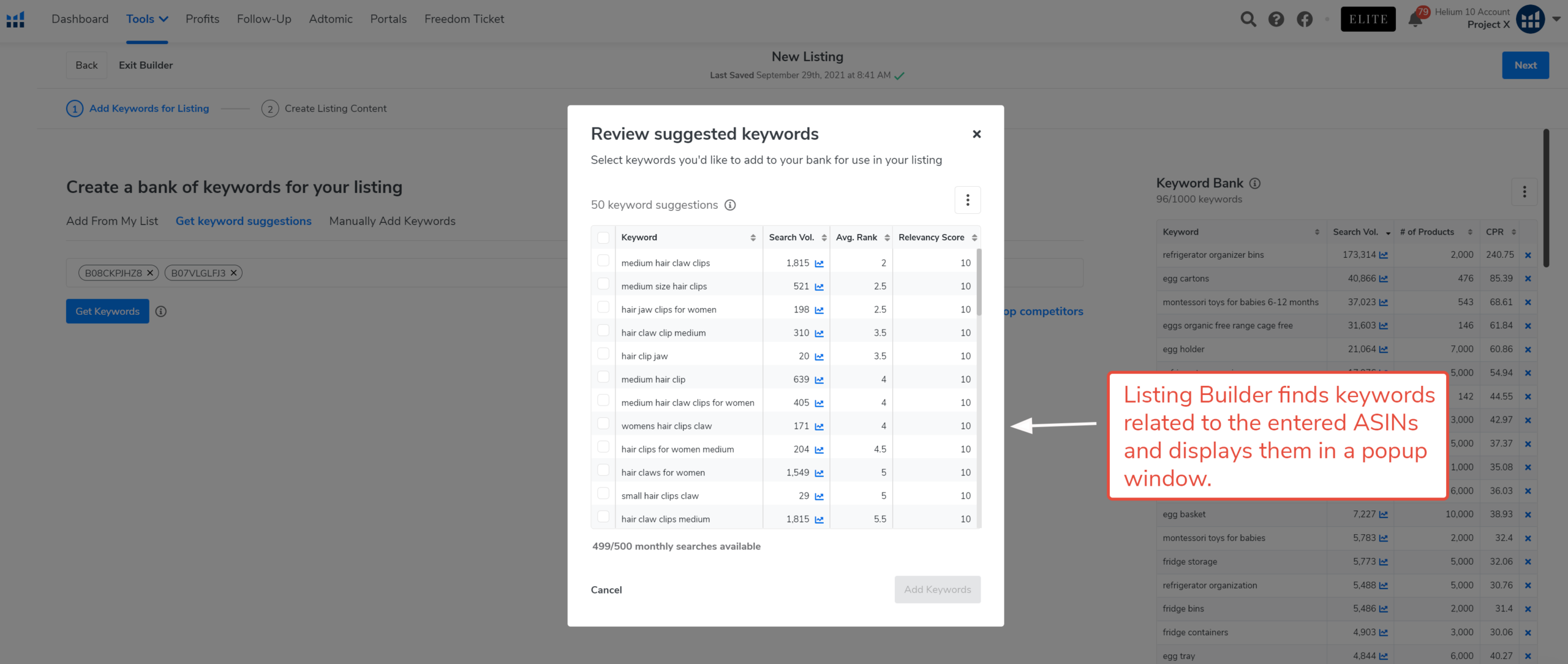Click the search magnifier icon in header

[1248, 20]
